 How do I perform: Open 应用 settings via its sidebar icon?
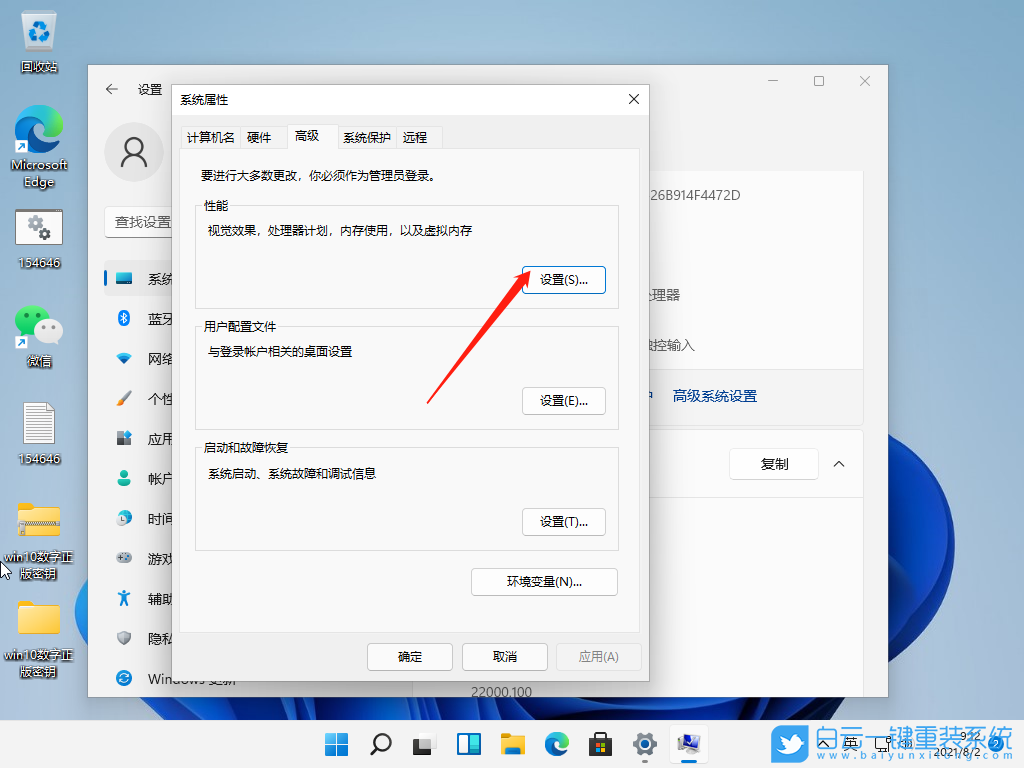[125, 438]
